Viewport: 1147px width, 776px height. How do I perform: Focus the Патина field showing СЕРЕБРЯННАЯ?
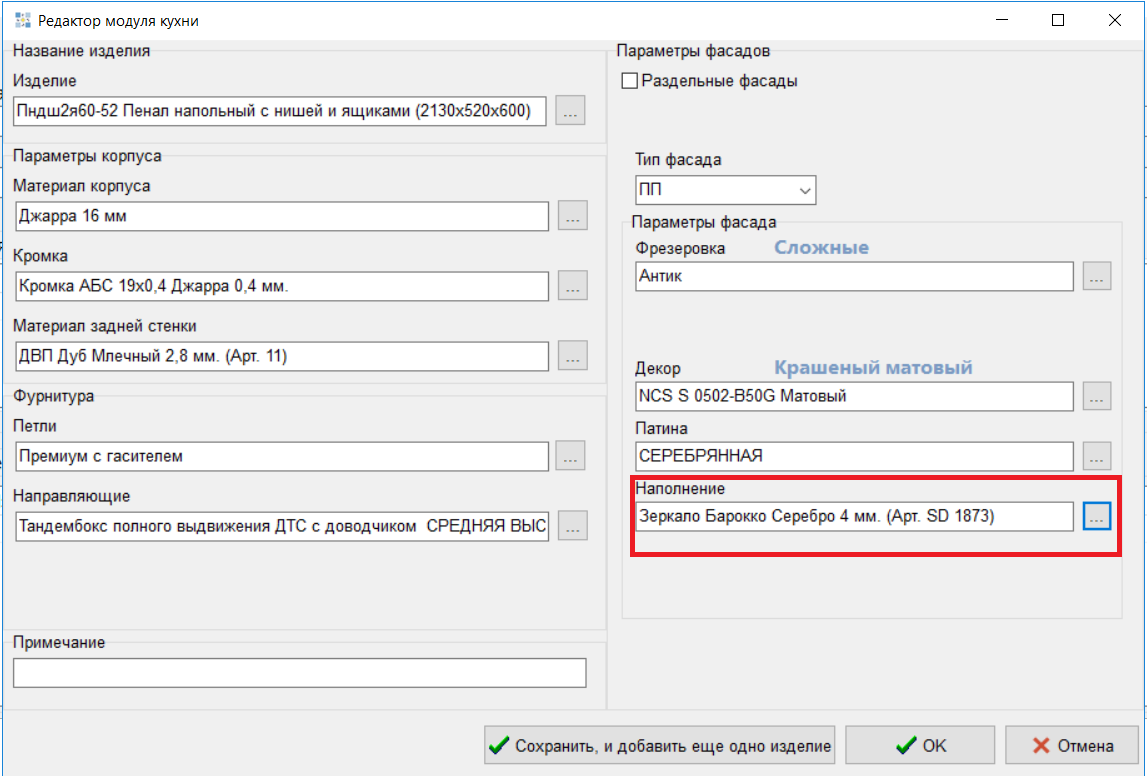click(854, 456)
